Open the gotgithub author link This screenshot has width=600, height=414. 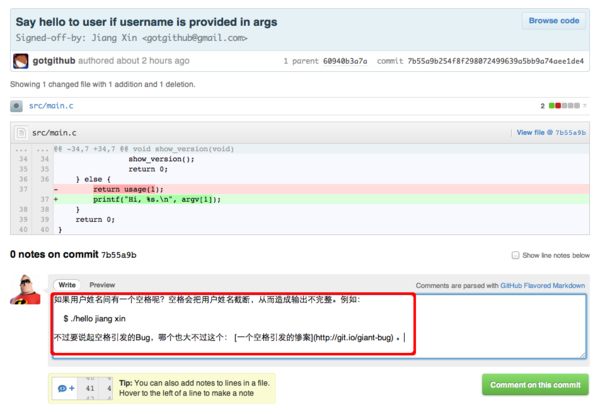54,61
